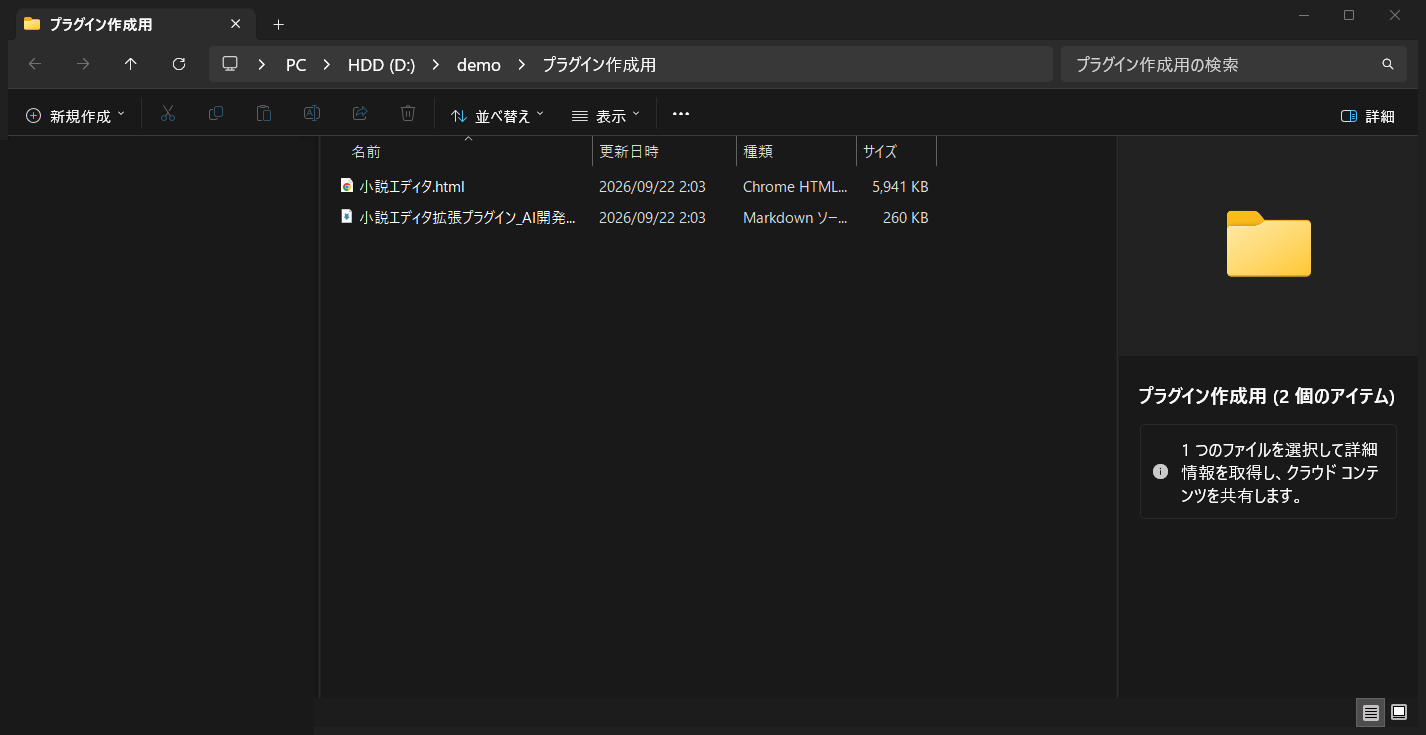
Task: Click the demo breadcrumb
Action: point(479,65)
